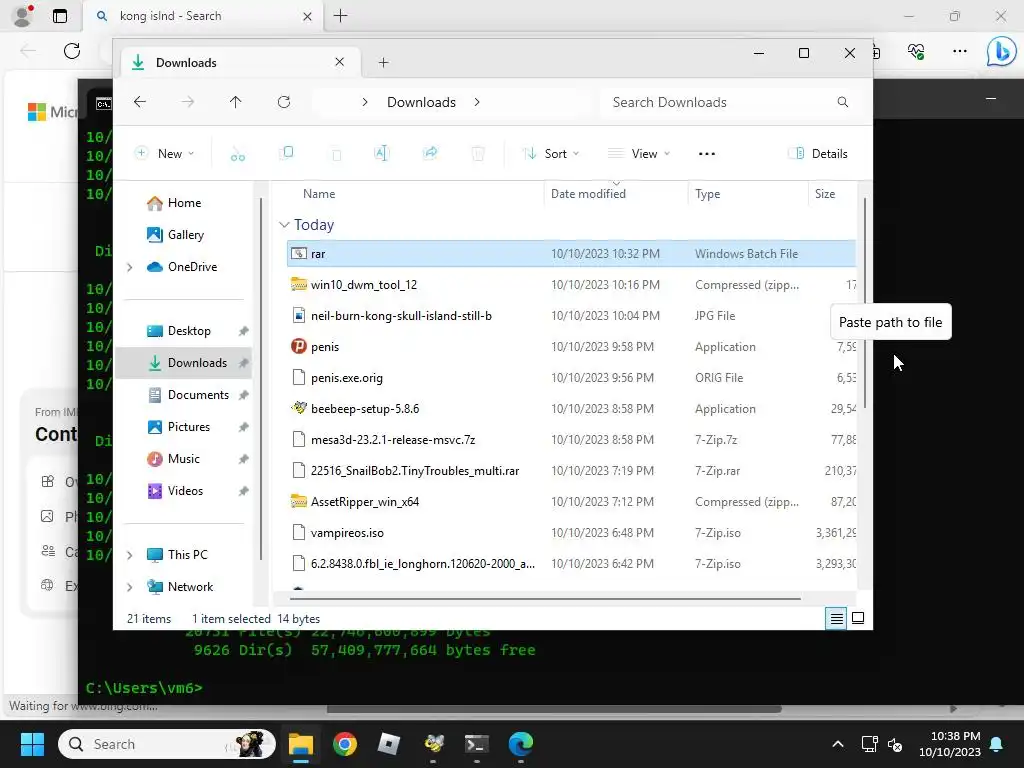Open Edge browser essentials heart icon

[x=916, y=51]
